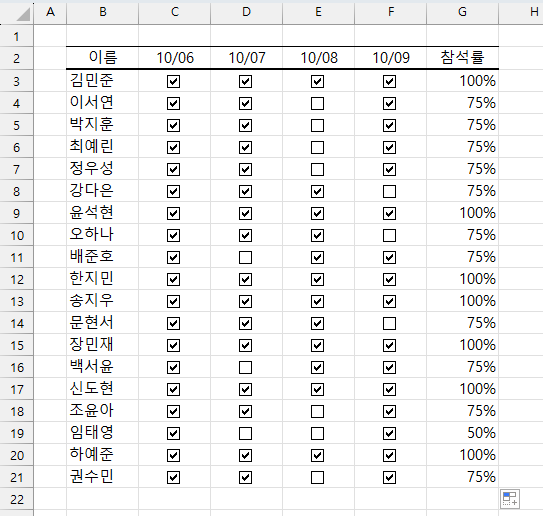Image resolution: width=543 pixels, height=516 pixels.
Task: Uncheck 김민준 attendance for 10/06
Action: point(173,82)
